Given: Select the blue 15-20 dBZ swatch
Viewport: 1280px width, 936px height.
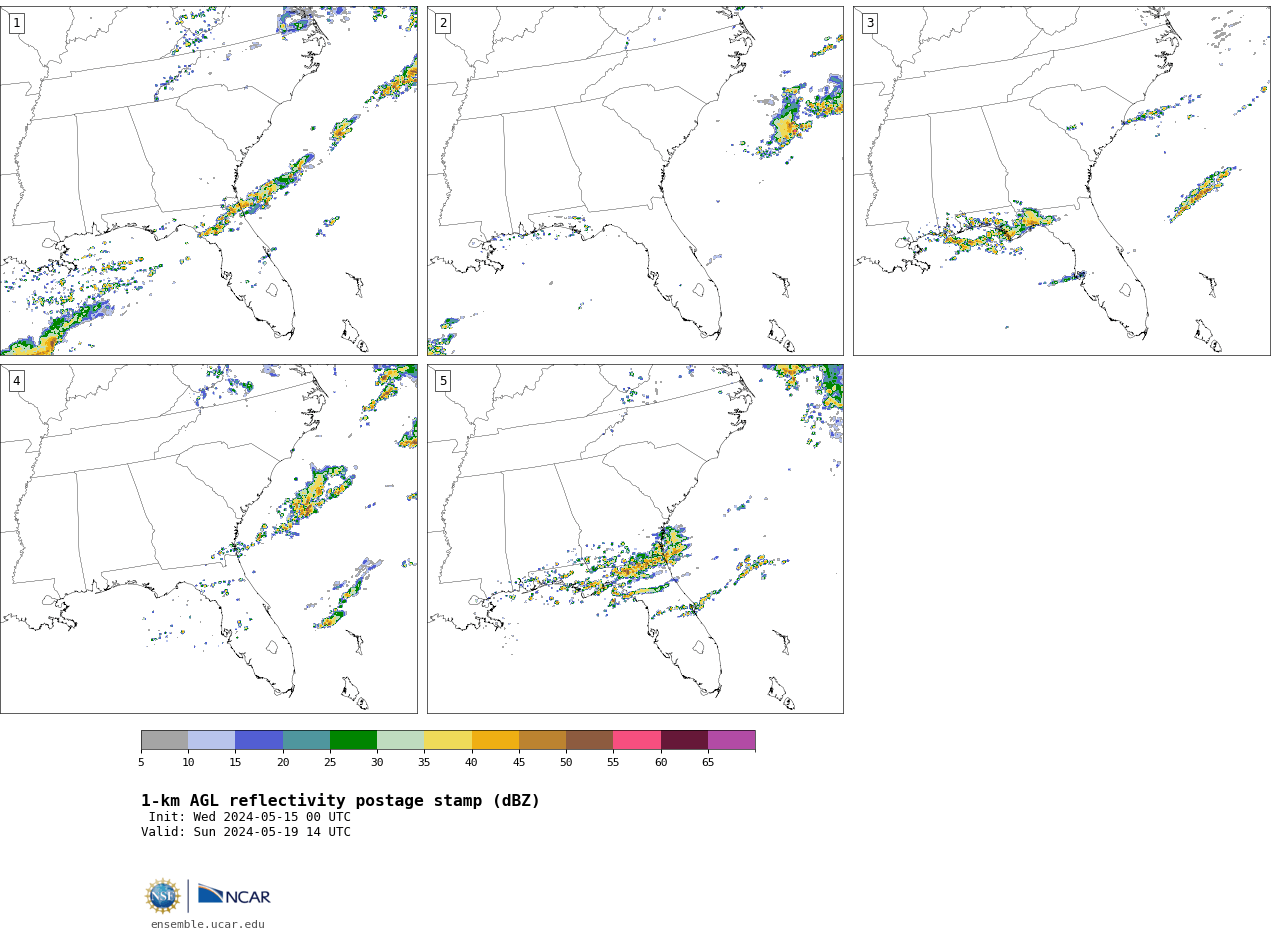Looking at the screenshot, I should 259,740.
